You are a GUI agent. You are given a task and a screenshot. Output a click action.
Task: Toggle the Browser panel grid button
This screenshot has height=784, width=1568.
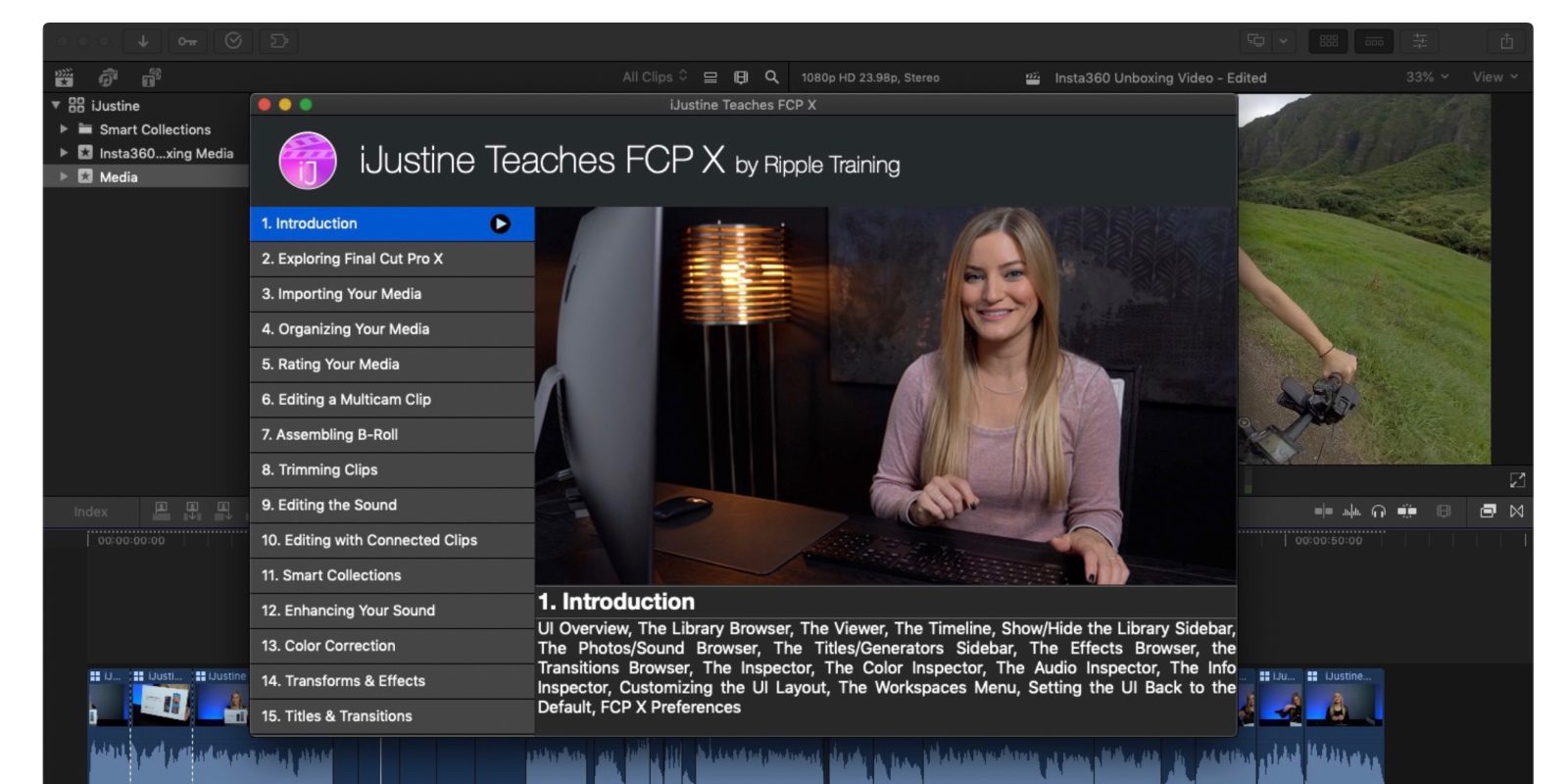(x=1329, y=41)
